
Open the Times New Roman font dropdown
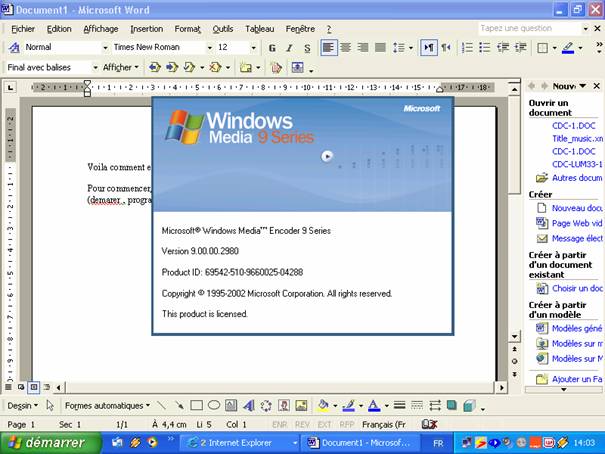coord(210,48)
